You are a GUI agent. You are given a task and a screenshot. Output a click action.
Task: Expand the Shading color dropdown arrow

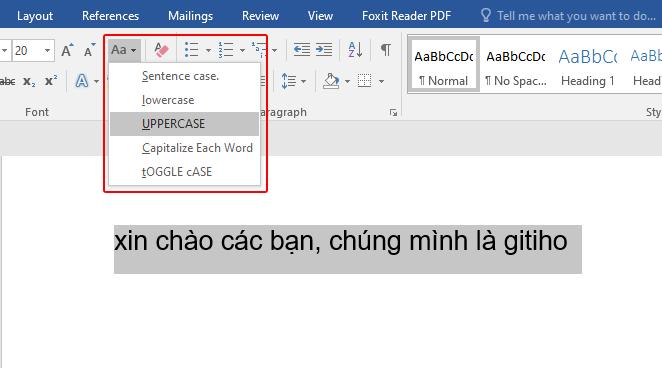(x=347, y=81)
